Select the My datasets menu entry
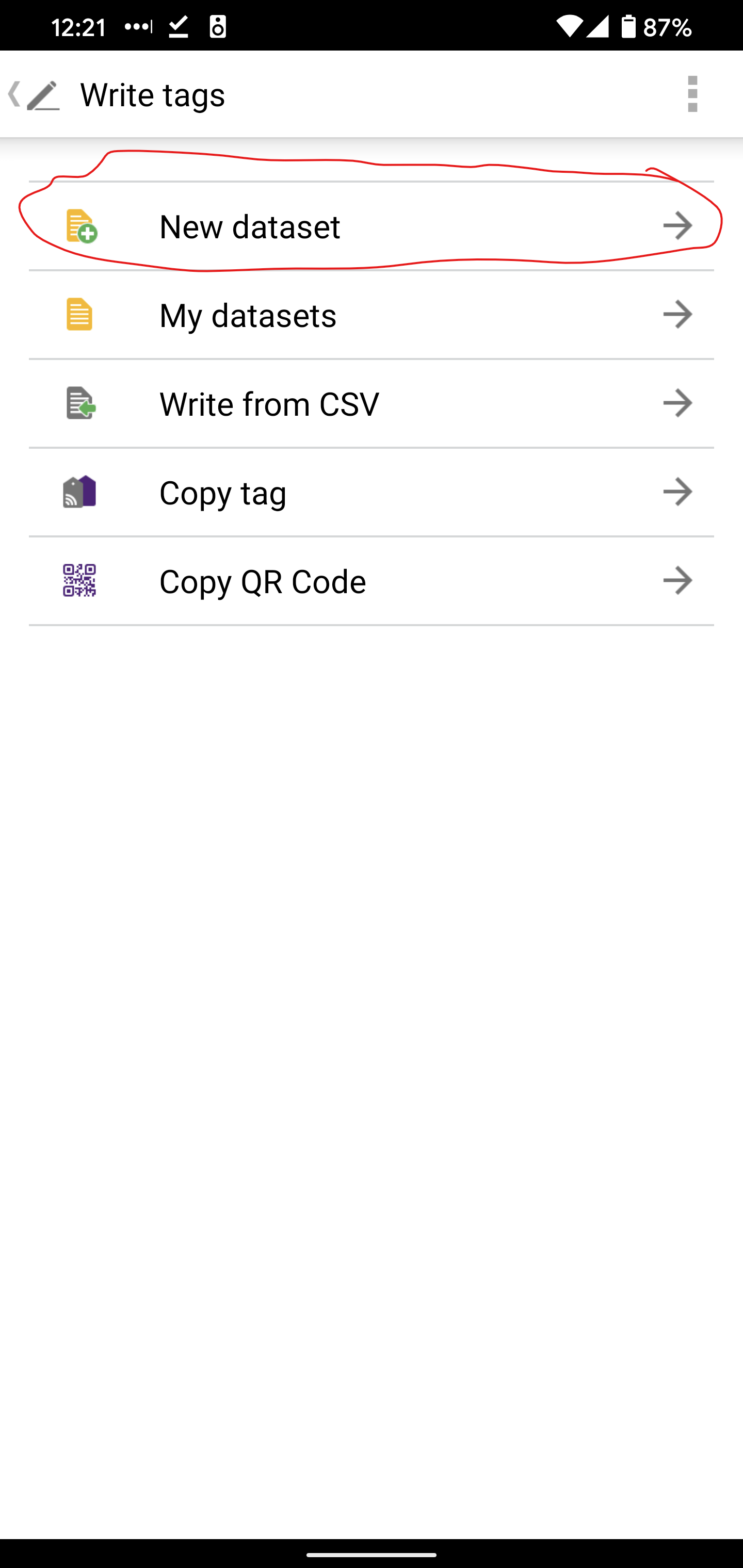 (x=248, y=316)
